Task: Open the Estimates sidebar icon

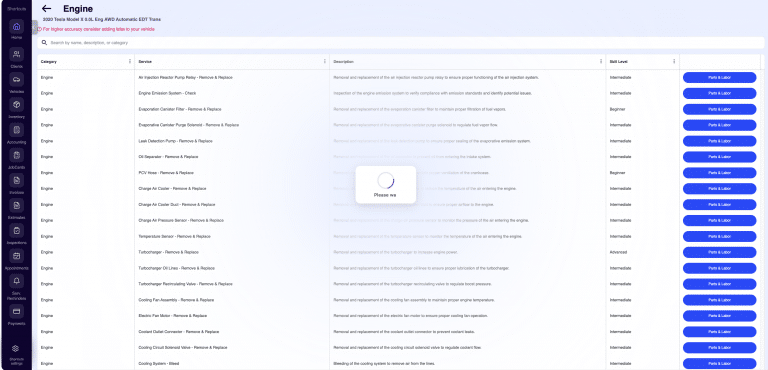Action: pos(16,205)
